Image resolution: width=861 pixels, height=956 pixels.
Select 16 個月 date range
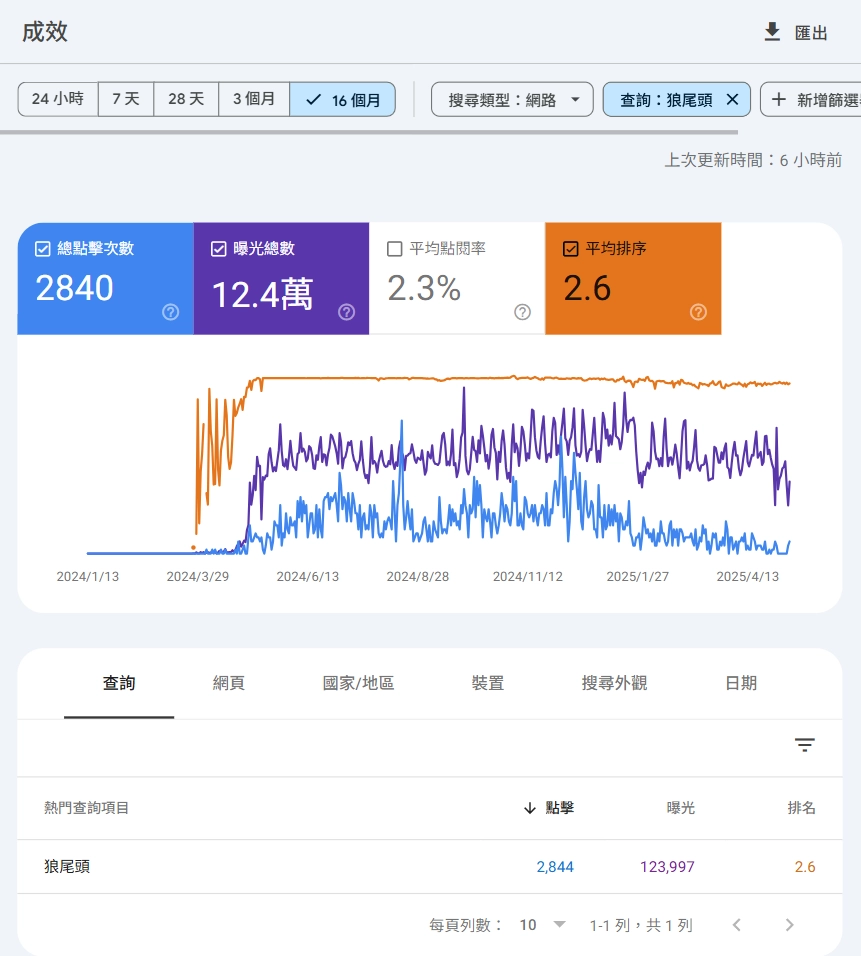click(343, 99)
